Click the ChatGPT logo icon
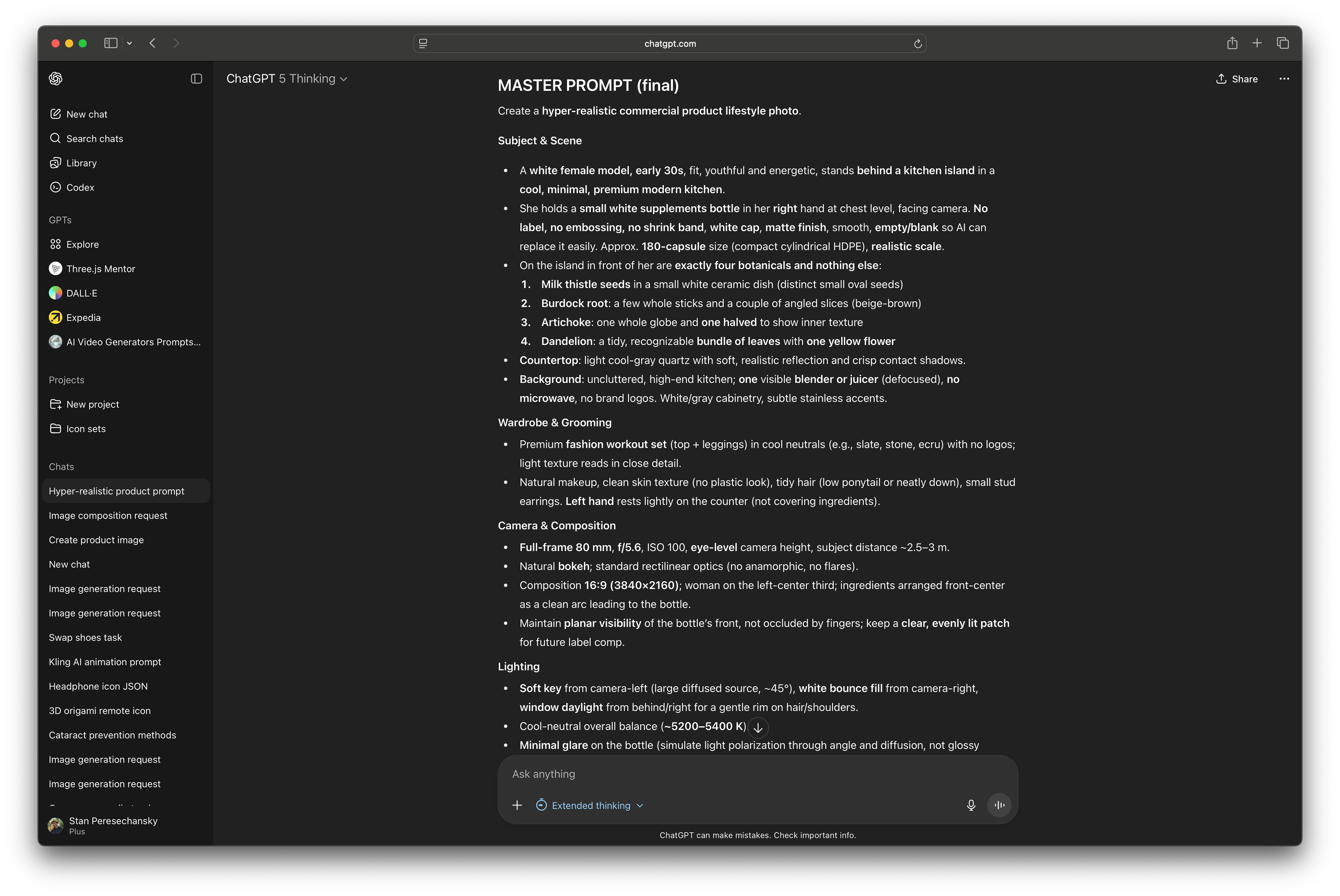Image resolution: width=1340 pixels, height=896 pixels. pos(55,79)
